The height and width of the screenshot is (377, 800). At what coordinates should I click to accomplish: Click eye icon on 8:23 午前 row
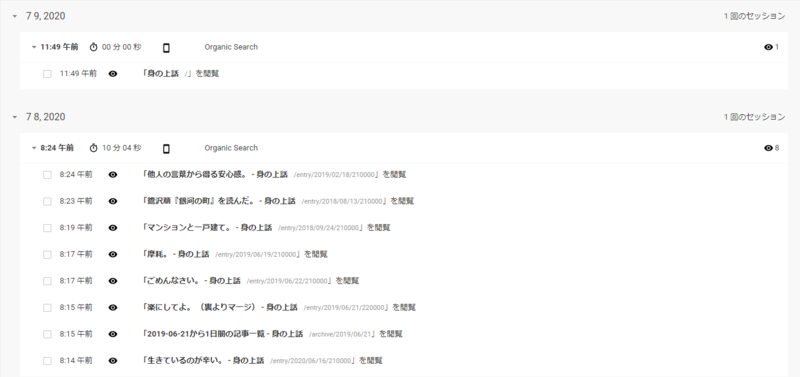(113, 201)
